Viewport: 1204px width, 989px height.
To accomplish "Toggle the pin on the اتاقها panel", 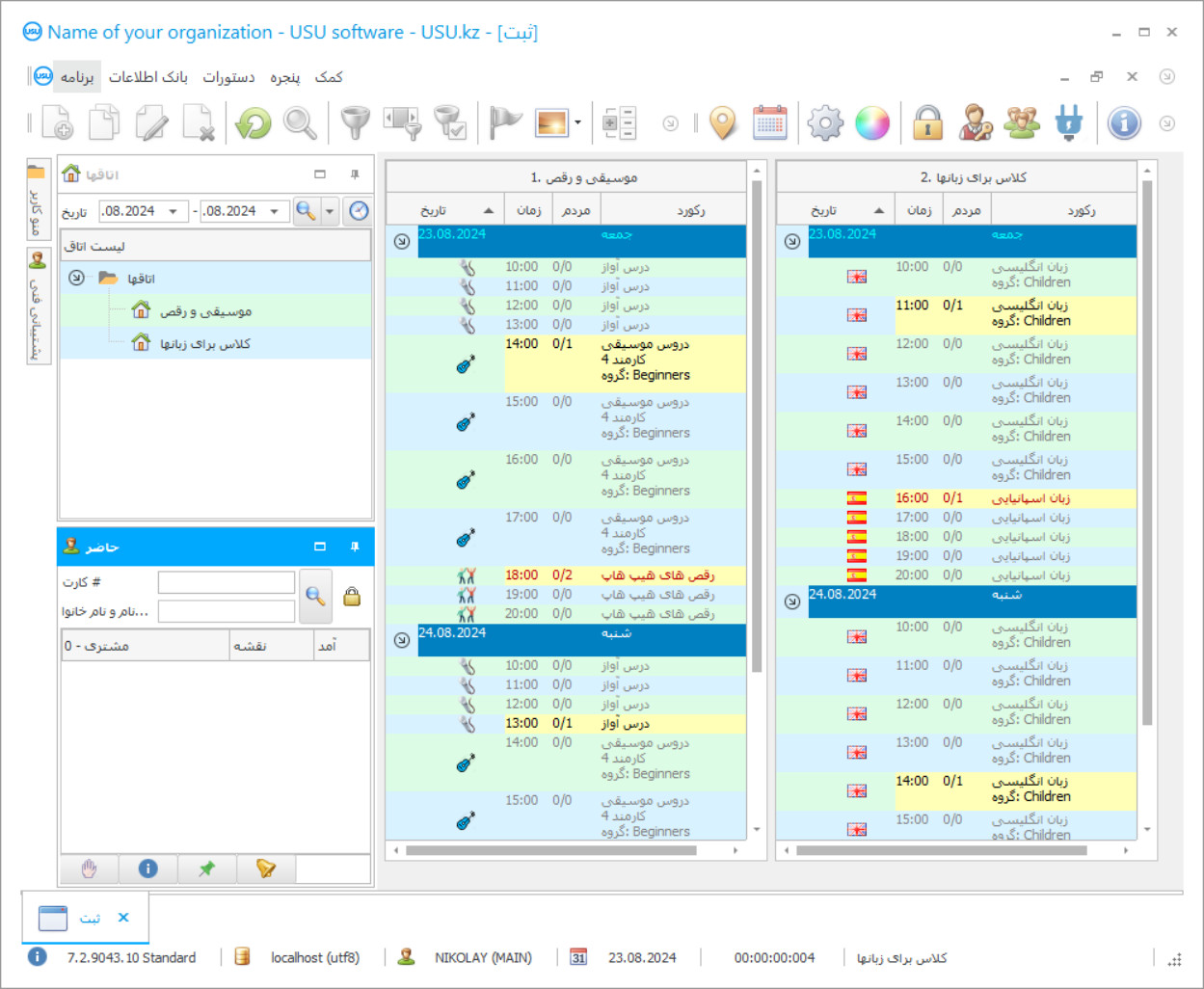I will (355, 174).
